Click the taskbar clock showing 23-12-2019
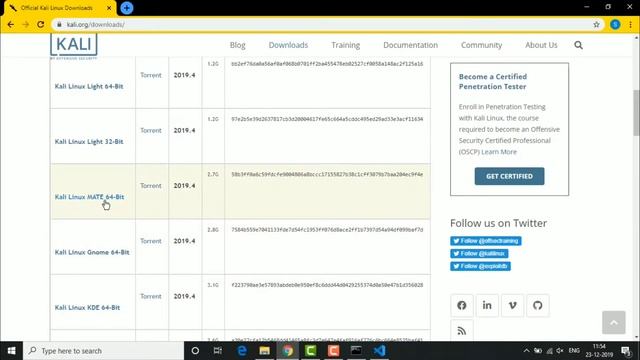The width and height of the screenshot is (640, 360). pyautogui.click(x=599, y=351)
